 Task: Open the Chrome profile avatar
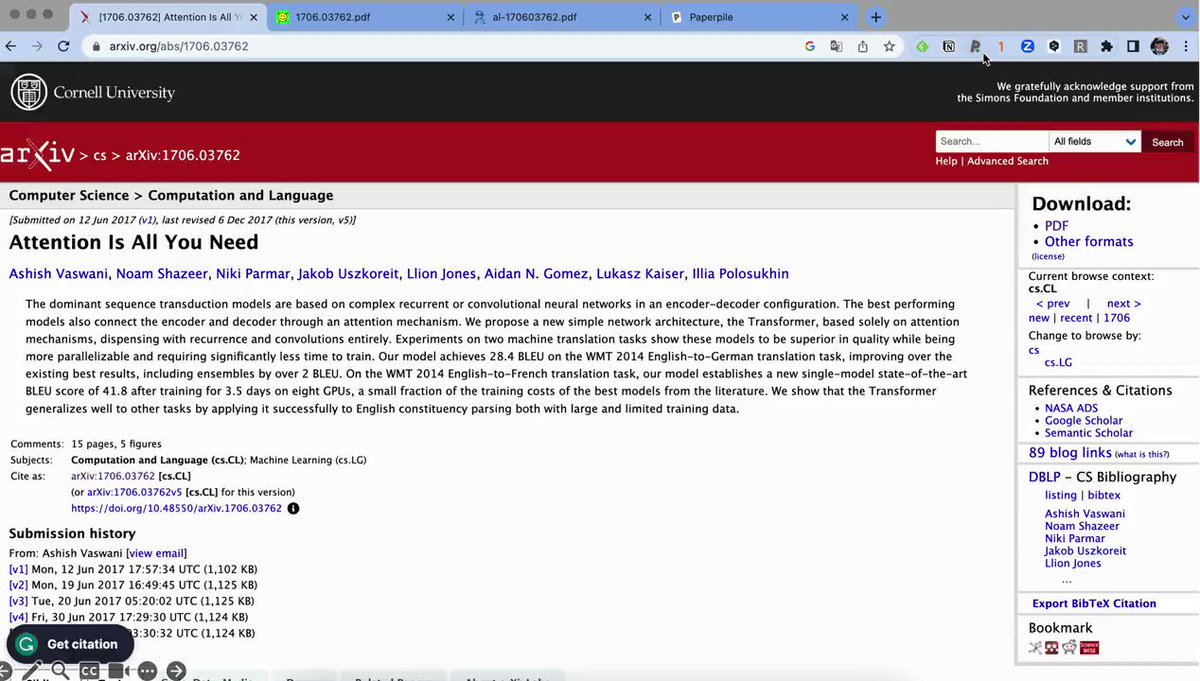tap(1159, 46)
